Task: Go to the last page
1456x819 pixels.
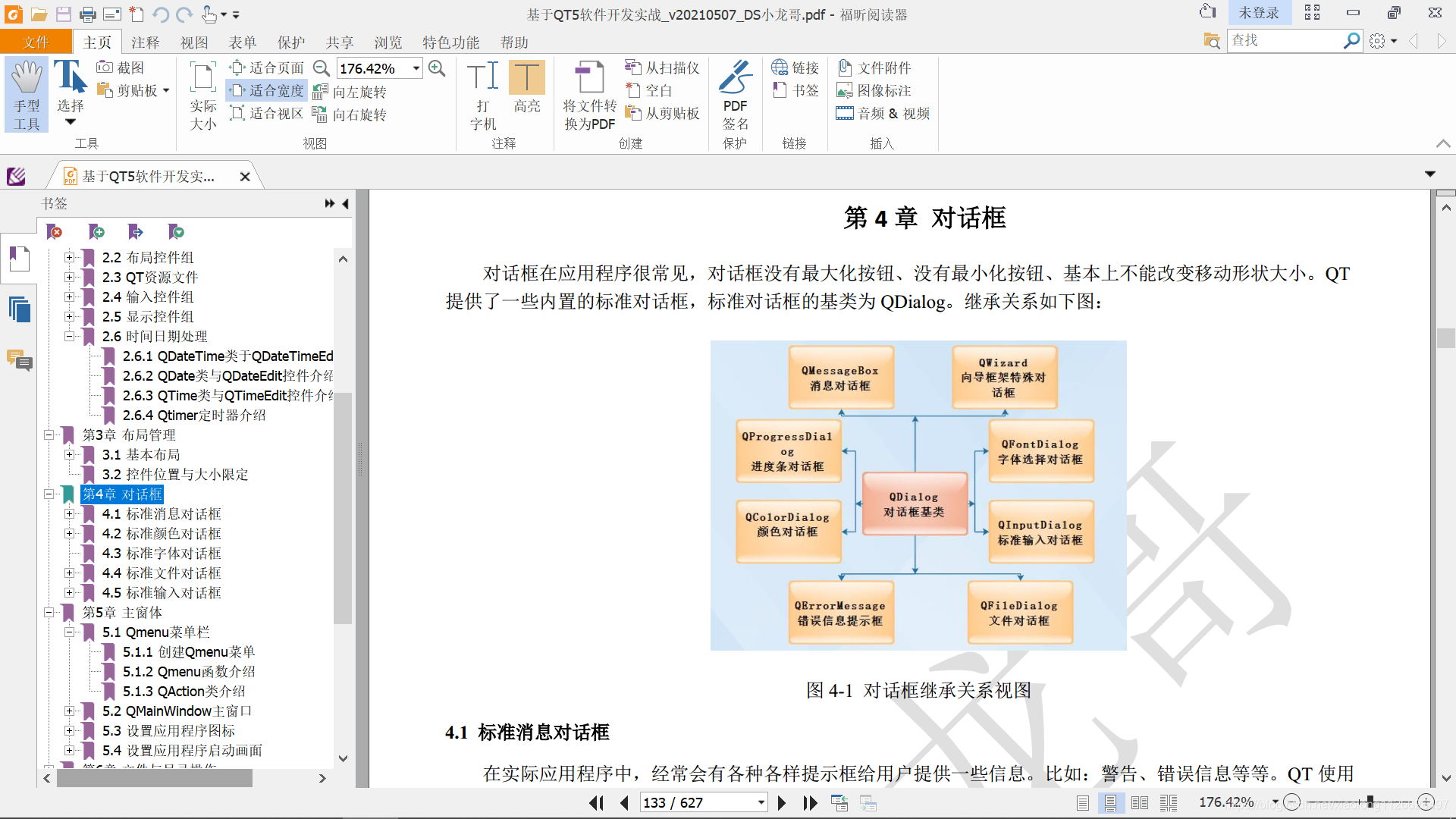Action: click(x=810, y=802)
